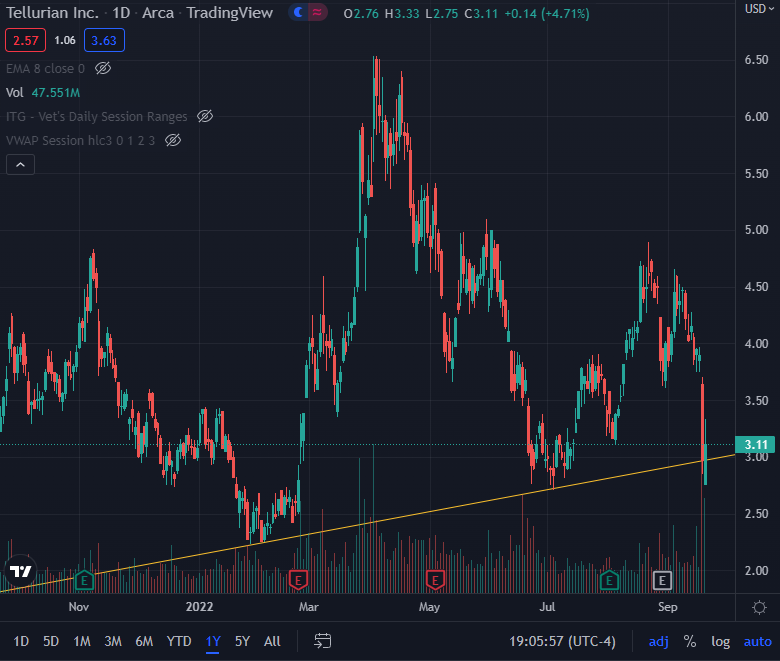Image resolution: width=780 pixels, height=661 pixels.
Task: Select the 1Y time range
Action: coord(213,641)
